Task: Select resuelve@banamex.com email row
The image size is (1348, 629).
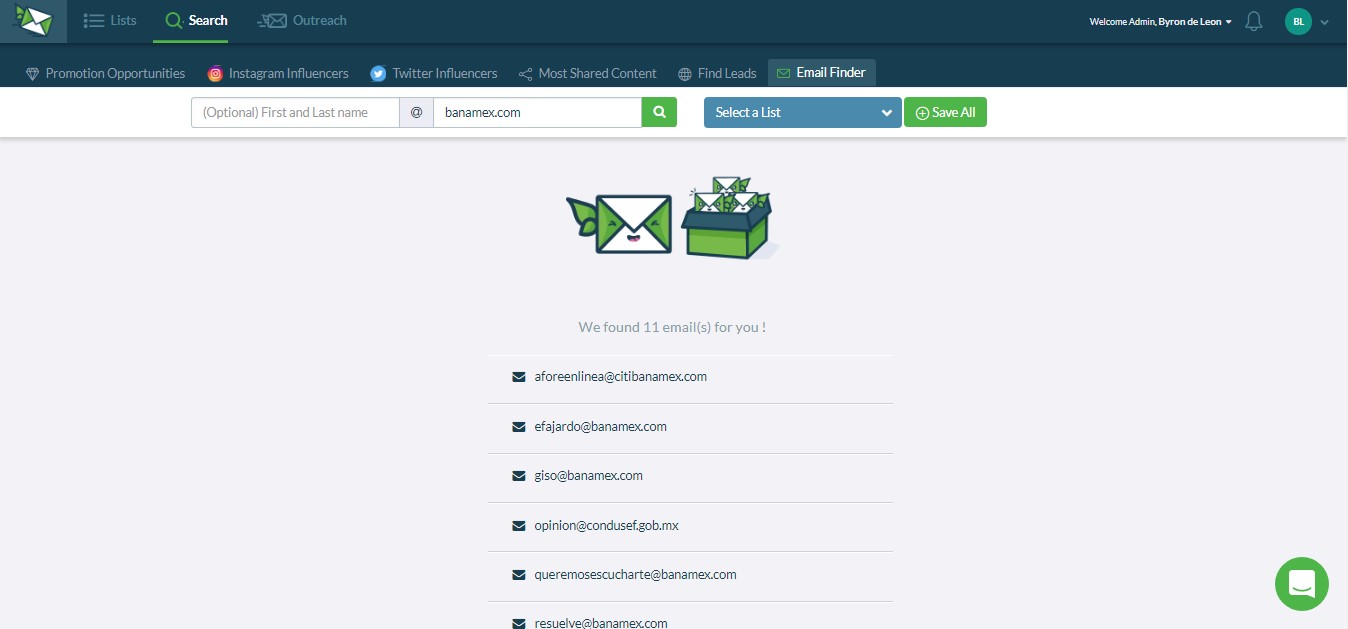Action: (x=690, y=616)
